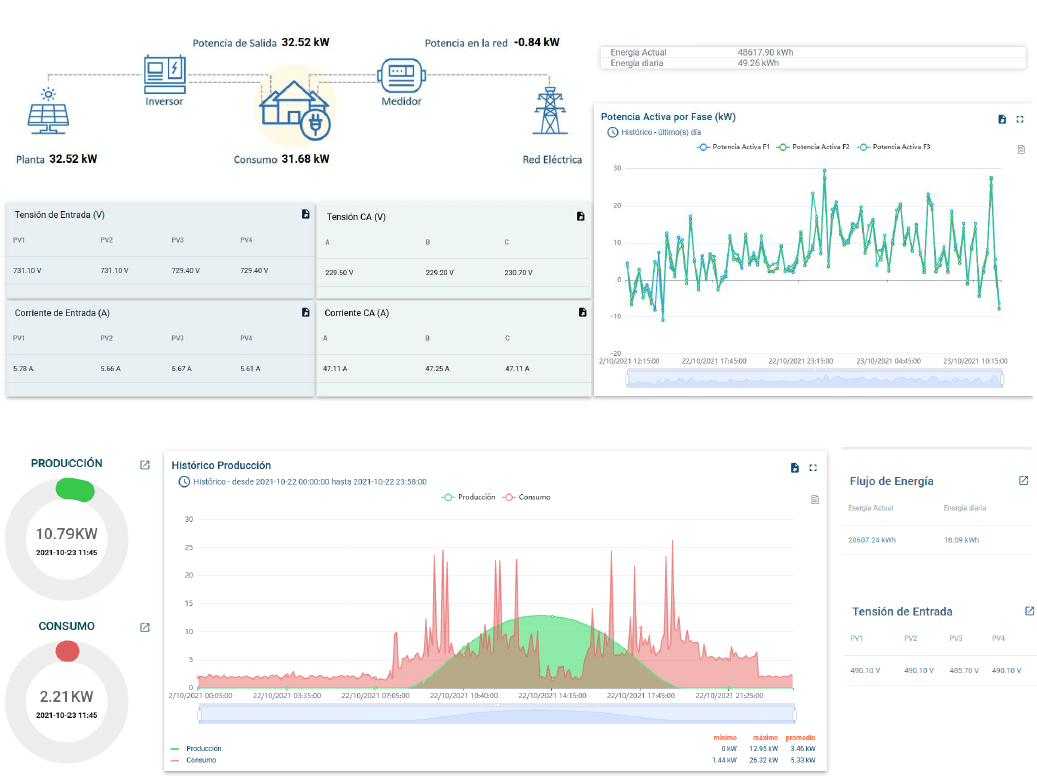The width and height of the screenshot is (1037, 776).
Task: Click the Inversor icon in the flow diagram
Action: pos(164,75)
